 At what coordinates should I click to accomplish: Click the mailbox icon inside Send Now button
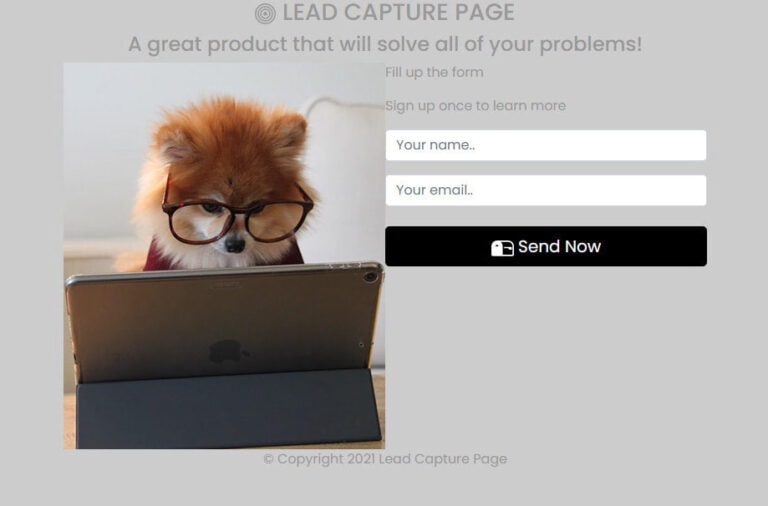[x=502, y=248]
